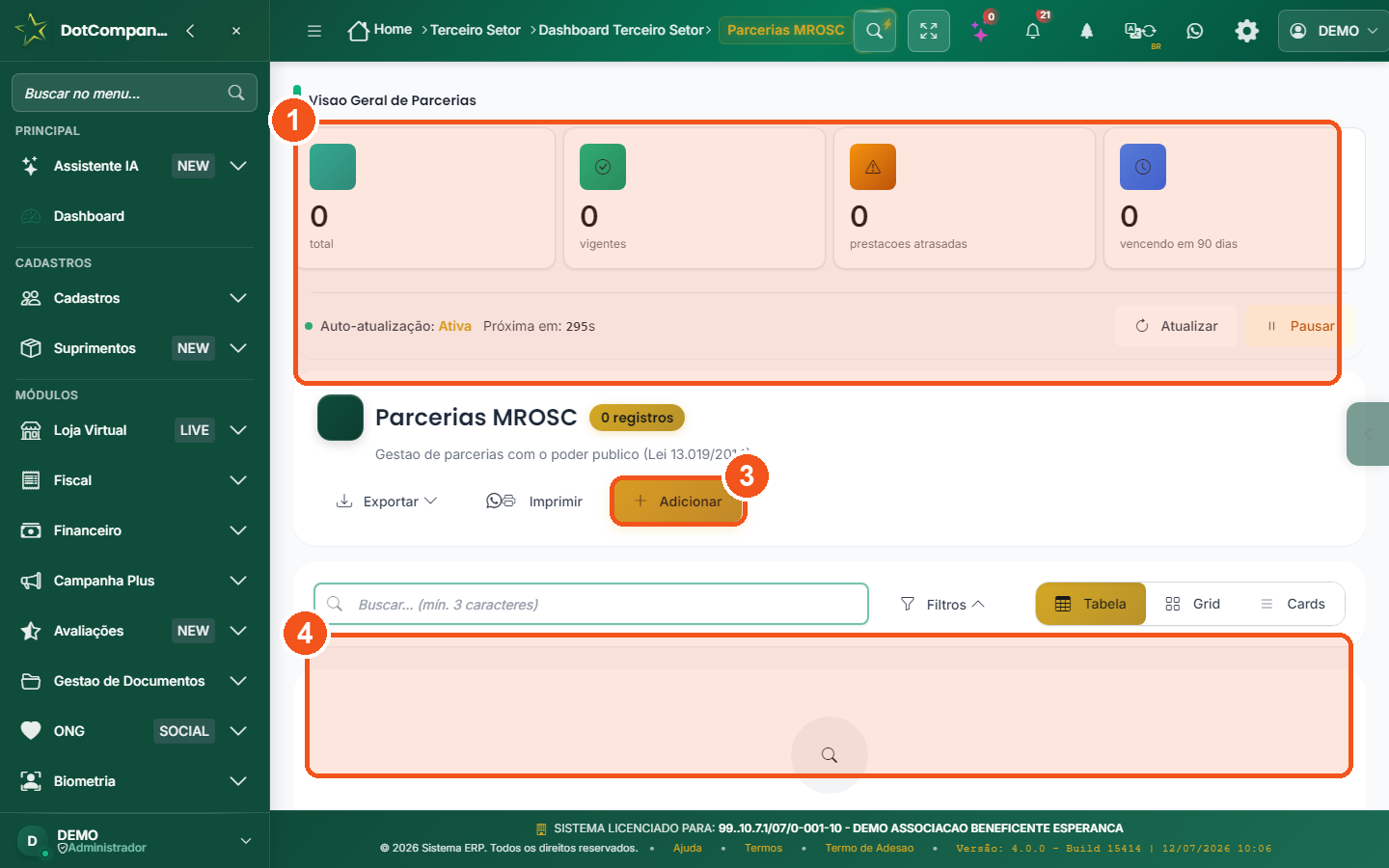Open the quick search magnifier button
The height and width of the screenshot is (868, 1389).
(x=875, y=31)
